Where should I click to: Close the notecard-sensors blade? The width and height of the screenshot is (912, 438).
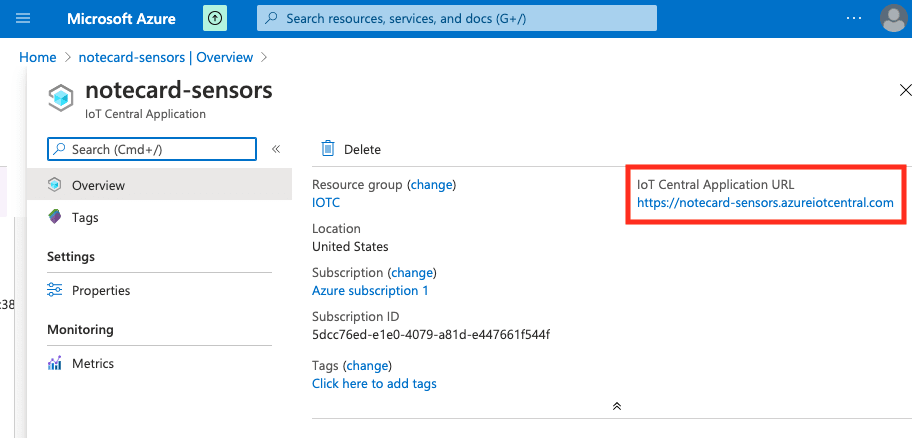point(905,90)
